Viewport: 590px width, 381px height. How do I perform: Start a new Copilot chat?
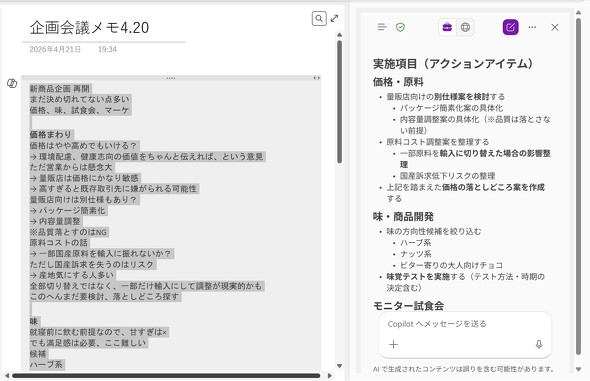pyautogui.click(x=511, y=27)
